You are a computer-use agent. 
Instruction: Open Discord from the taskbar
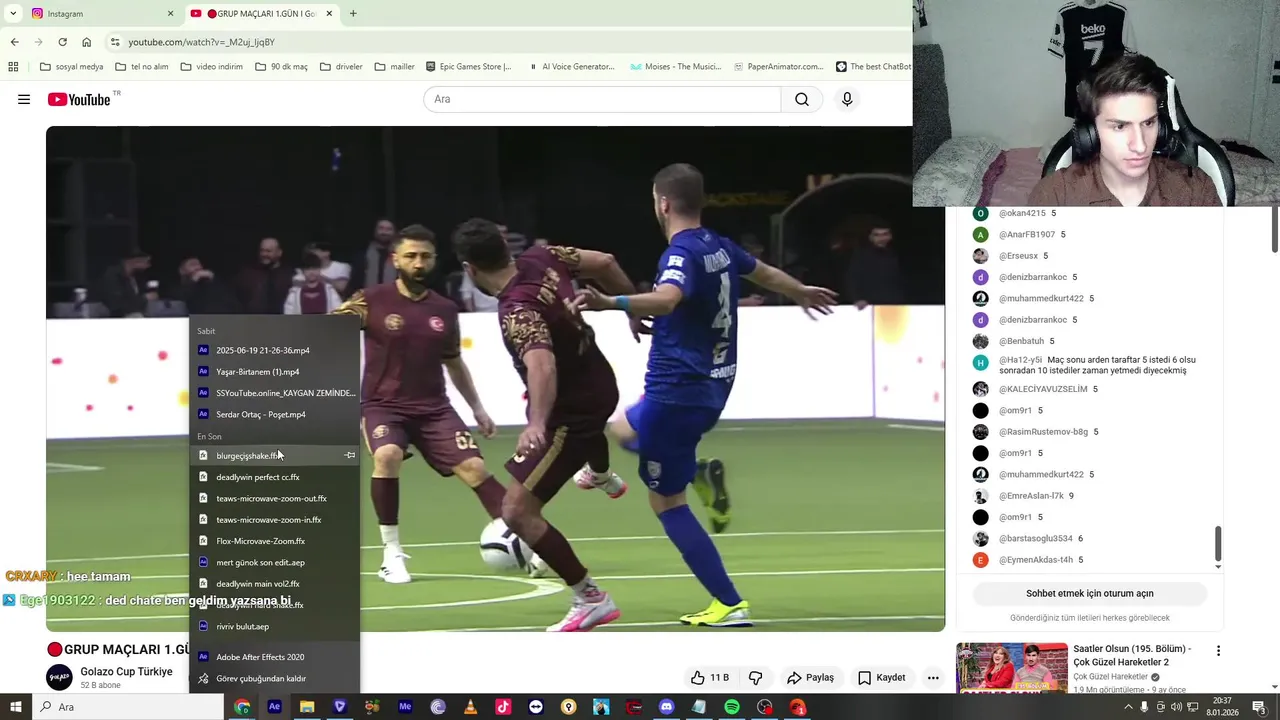click(x=667, y=707)
